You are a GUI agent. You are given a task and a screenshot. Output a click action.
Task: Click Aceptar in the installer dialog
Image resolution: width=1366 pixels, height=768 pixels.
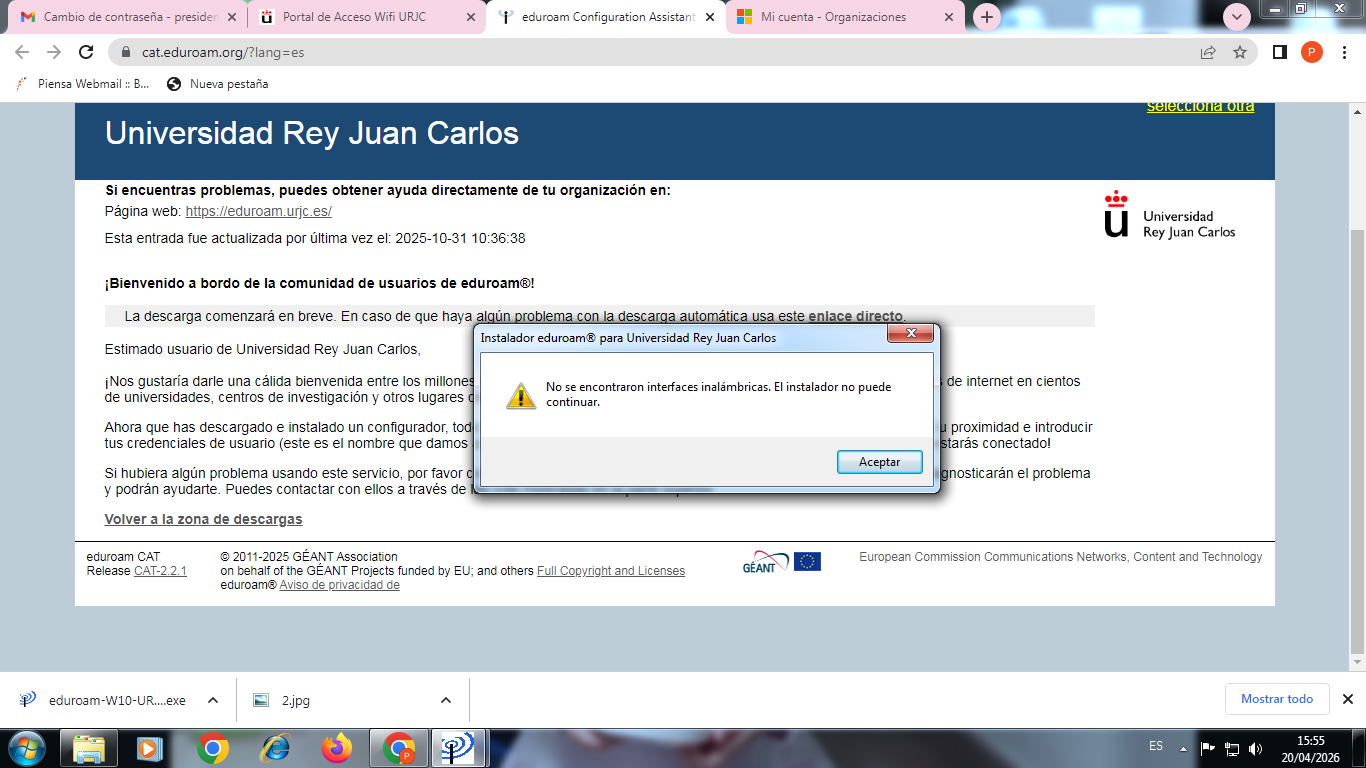click(x=879, y=462)
